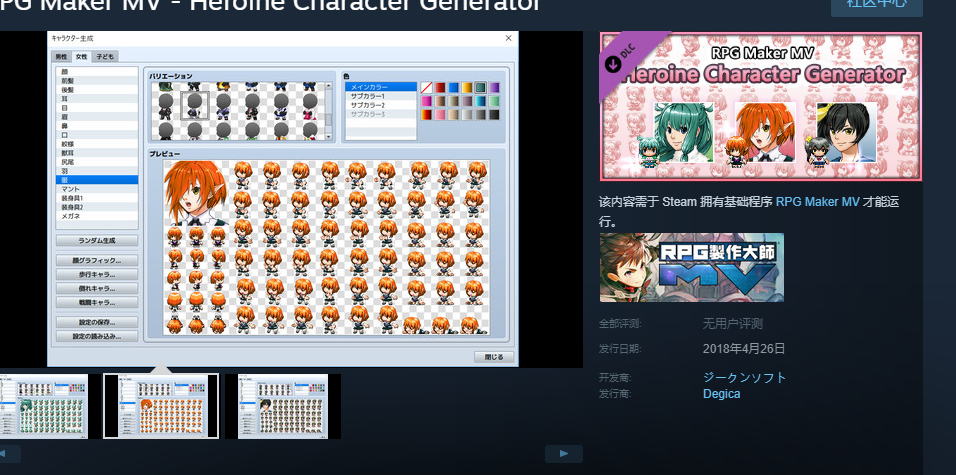Pick the selected teal color swatch
Screen dimensions: 956x475
(480, 88)
